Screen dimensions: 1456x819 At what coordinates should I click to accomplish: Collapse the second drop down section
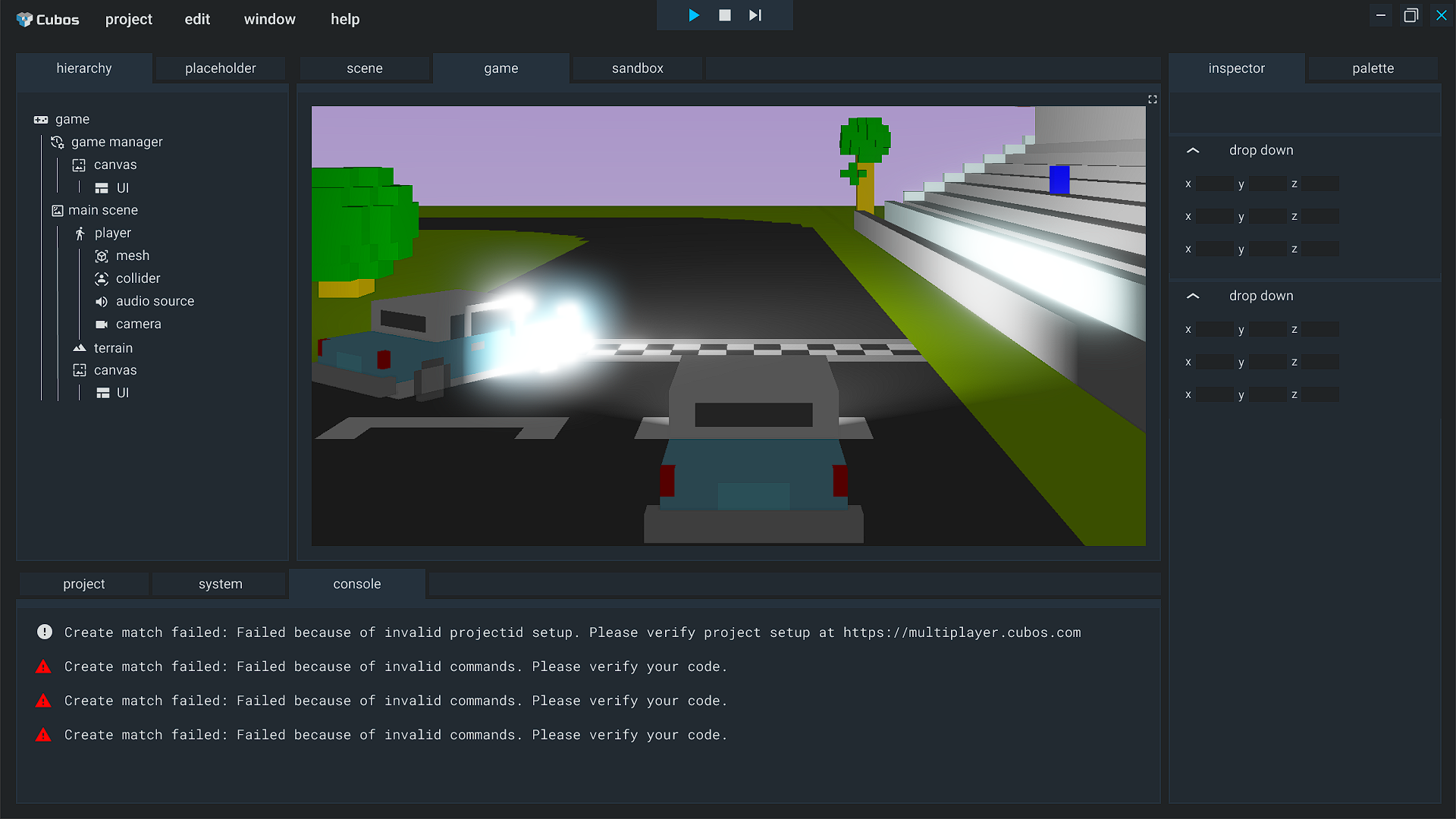point(1193,296)
